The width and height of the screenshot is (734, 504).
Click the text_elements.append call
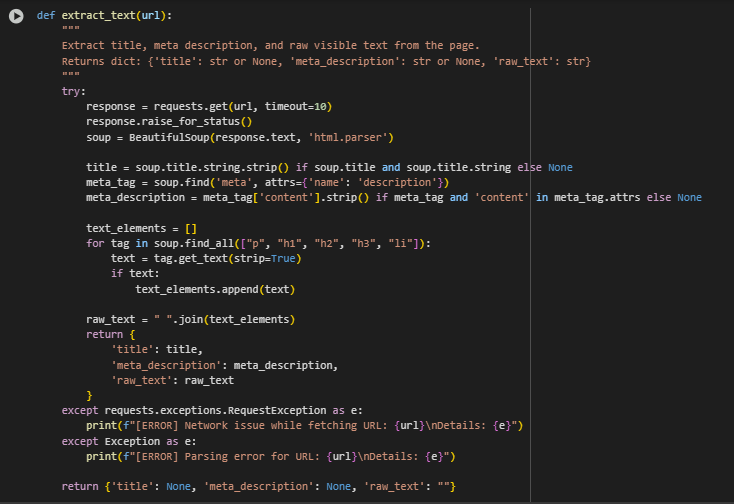click(x=197, y=289)
